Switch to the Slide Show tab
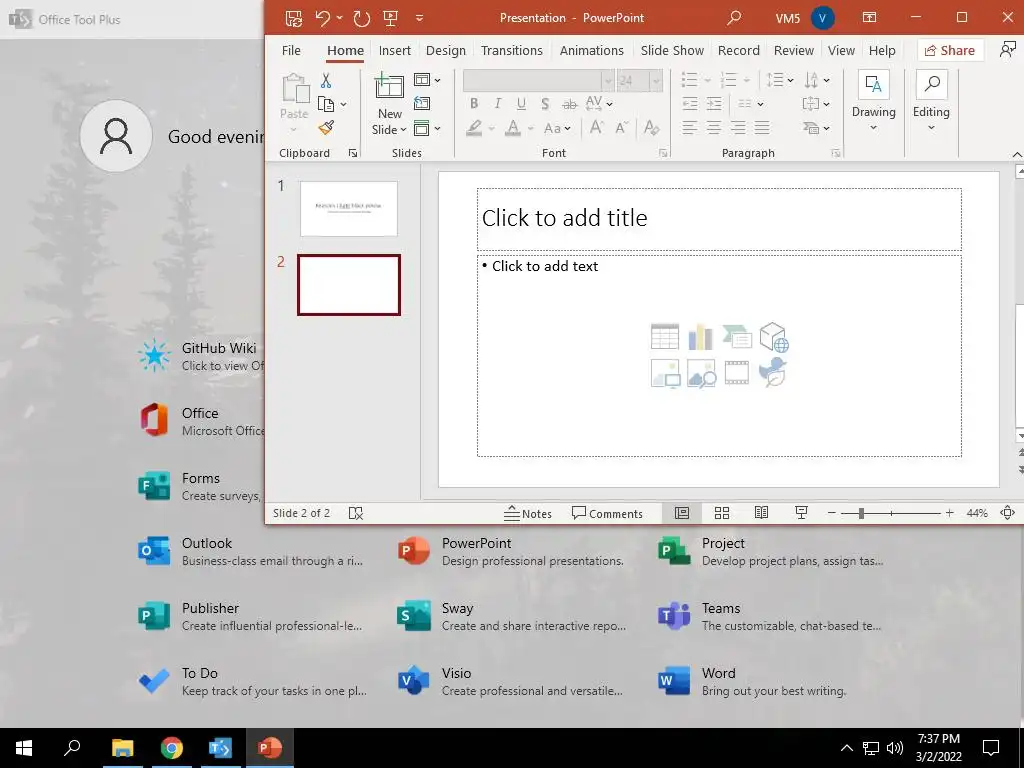Image resolution: width=1024 pixels, height=768 pixels. [672, 50]
